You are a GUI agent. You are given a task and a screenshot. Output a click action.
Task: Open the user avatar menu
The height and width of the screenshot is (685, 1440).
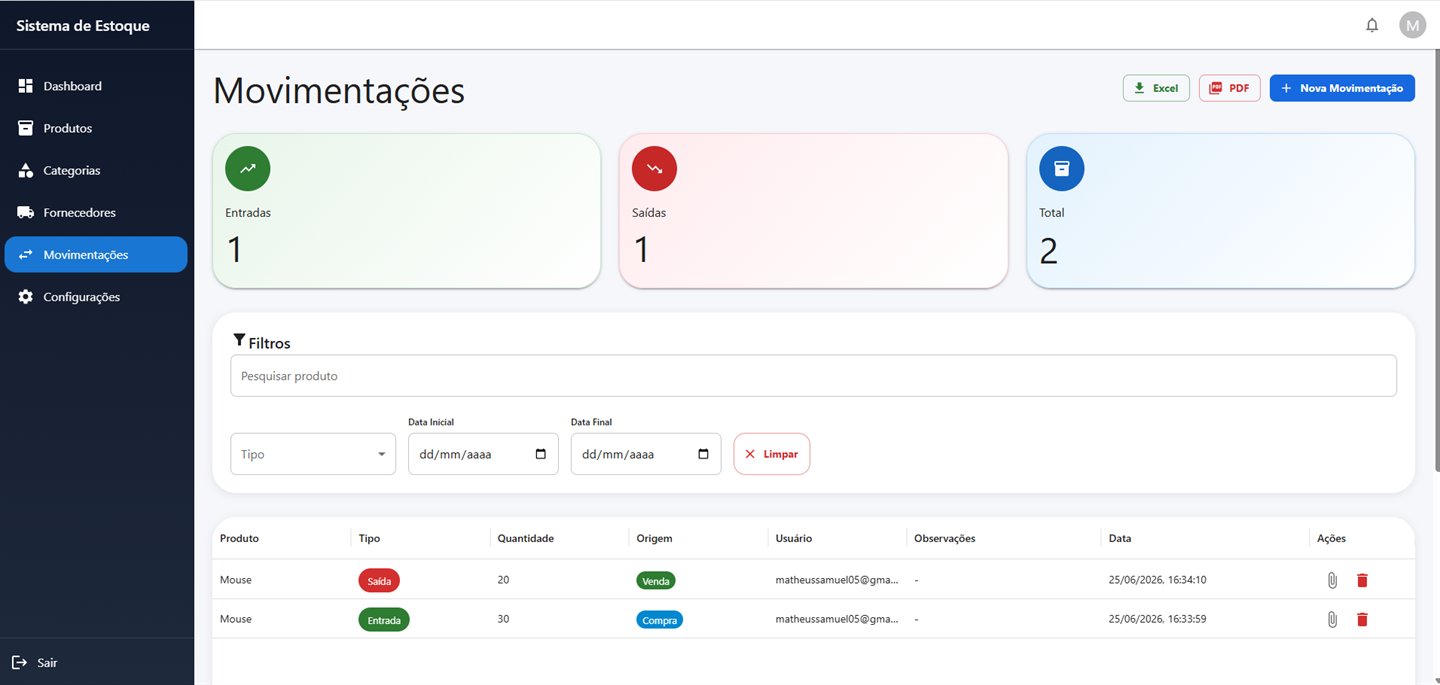1412,25
